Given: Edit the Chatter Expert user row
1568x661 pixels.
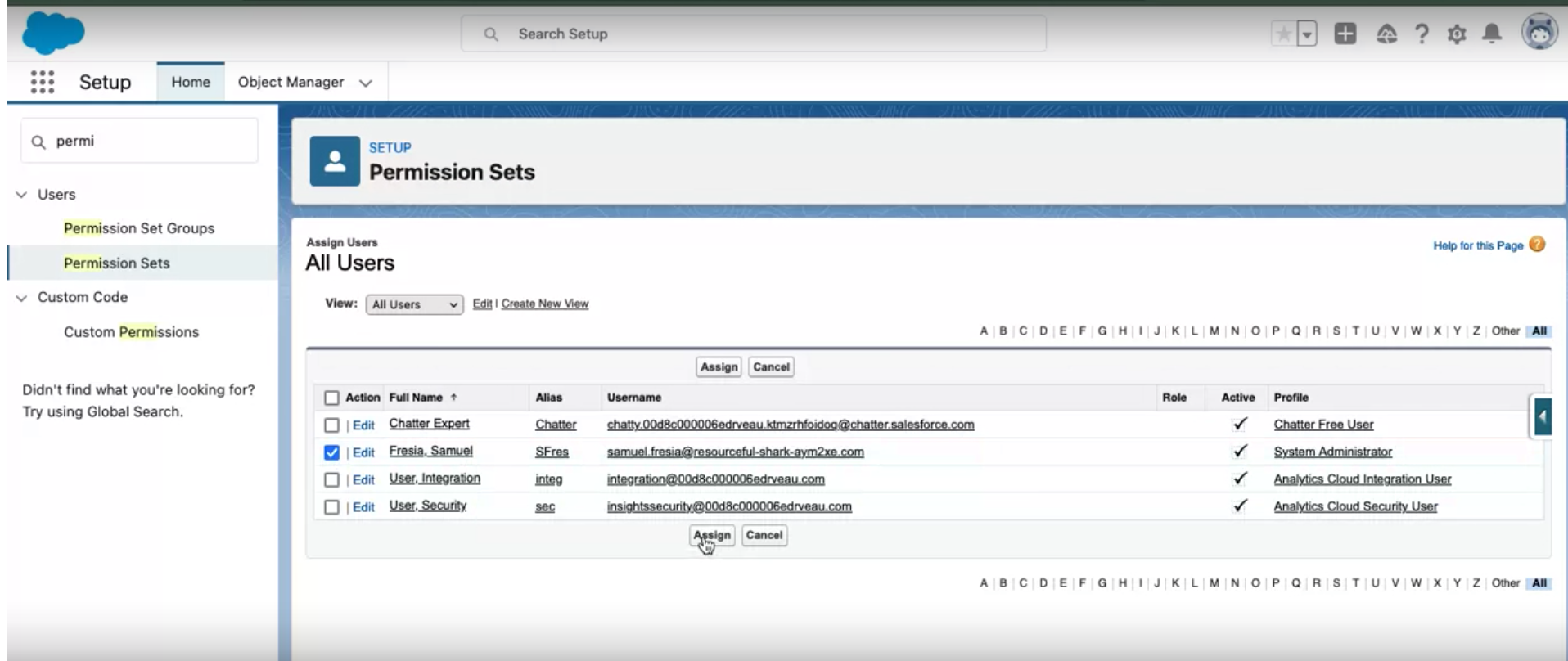Looking at the screenshot, I should [363, 425].
